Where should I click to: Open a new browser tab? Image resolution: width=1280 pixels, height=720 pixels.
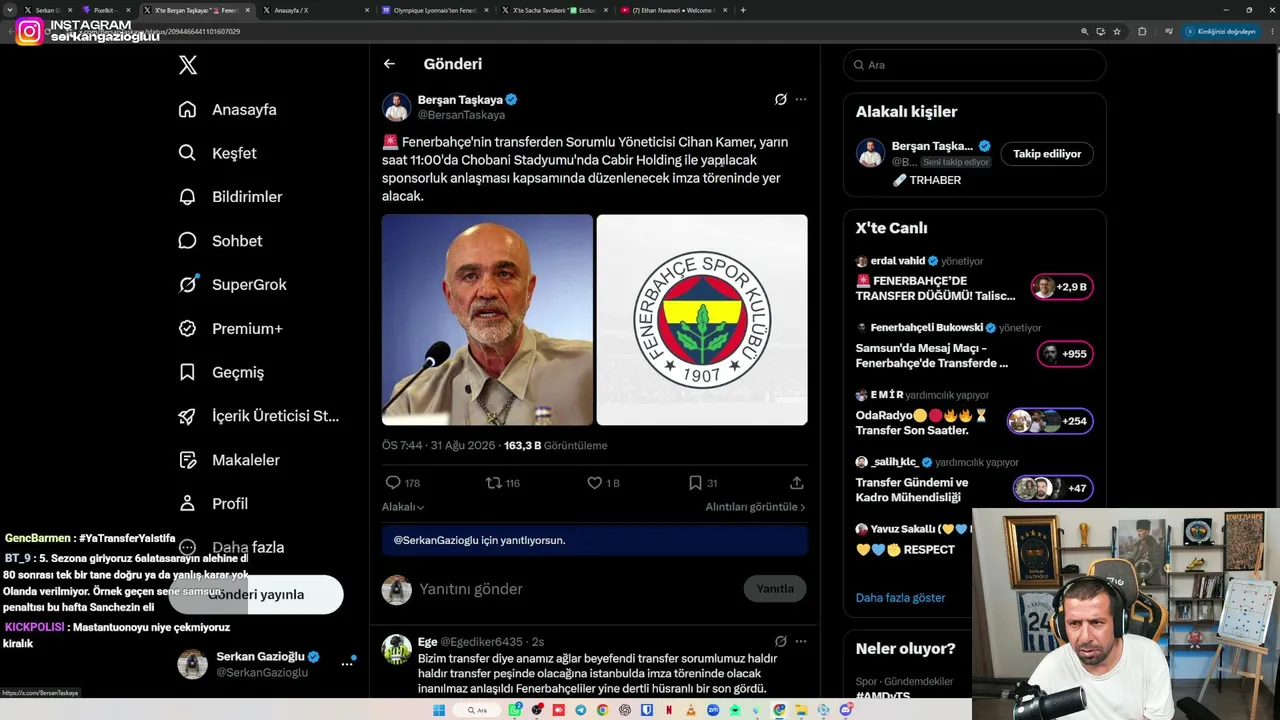pos(743,10)
